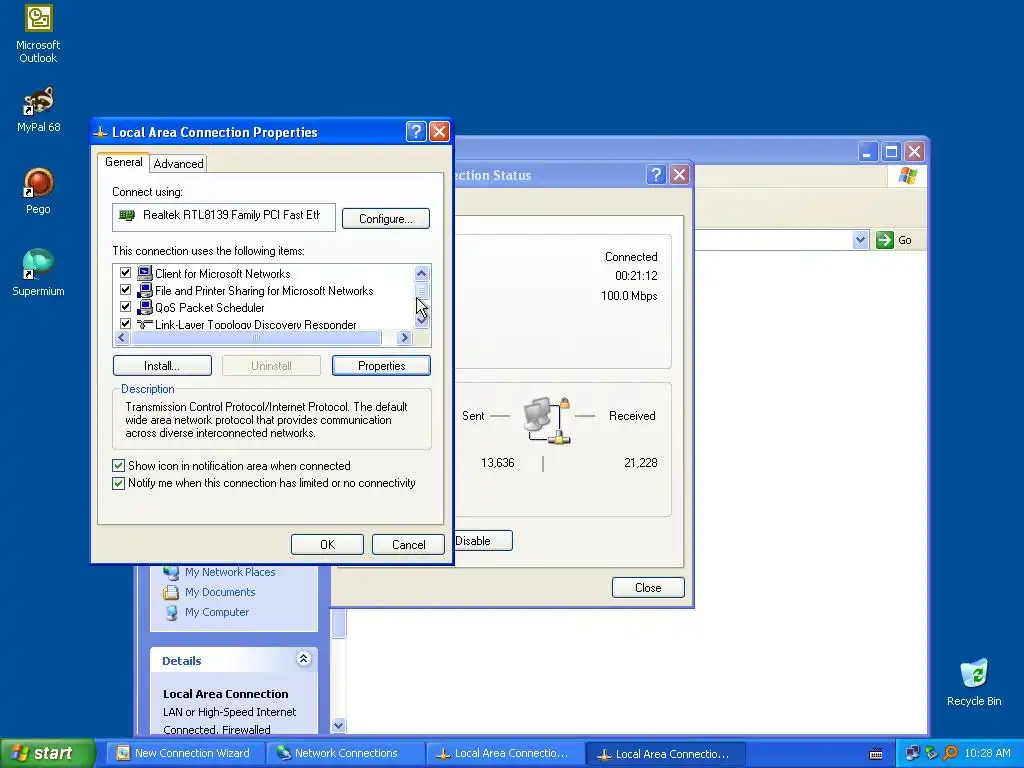Viewport: 1024px width, 768px height.
Task: Open the Start menu
Action: (48, 753)
